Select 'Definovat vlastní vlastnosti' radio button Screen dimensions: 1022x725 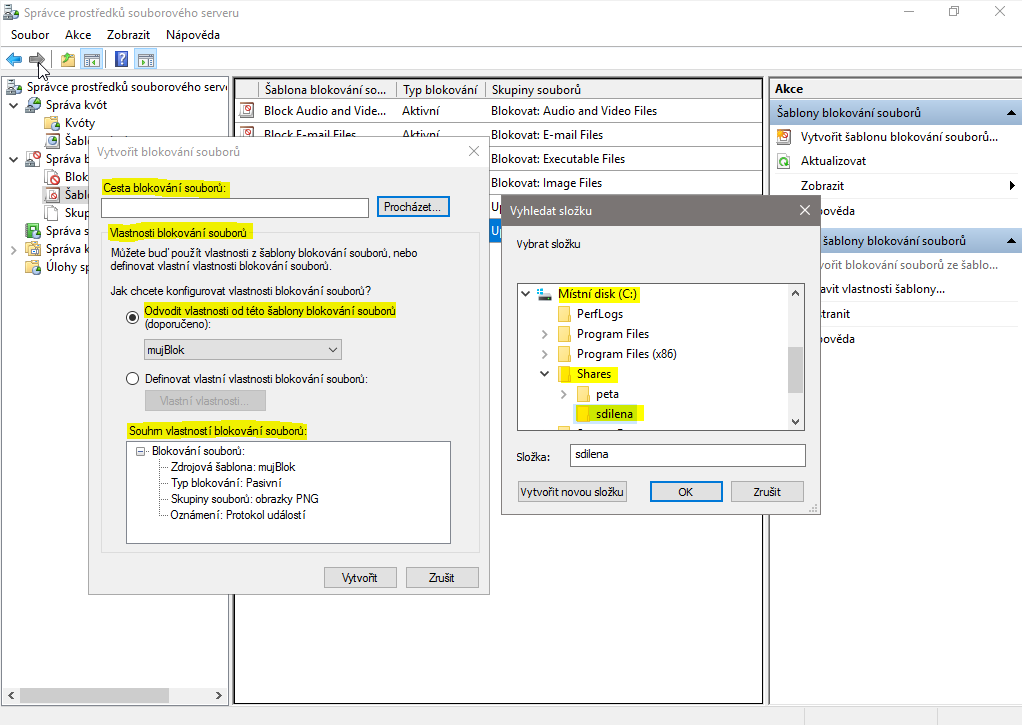pos(132,379)
